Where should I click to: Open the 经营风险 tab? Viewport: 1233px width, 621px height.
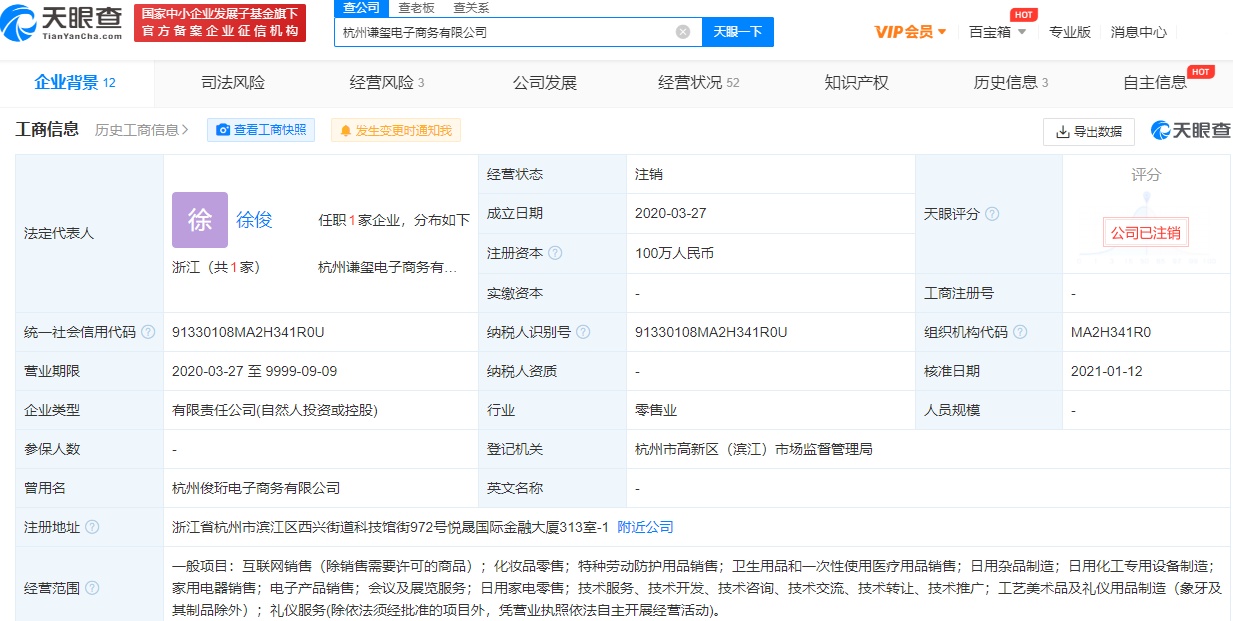387,83
